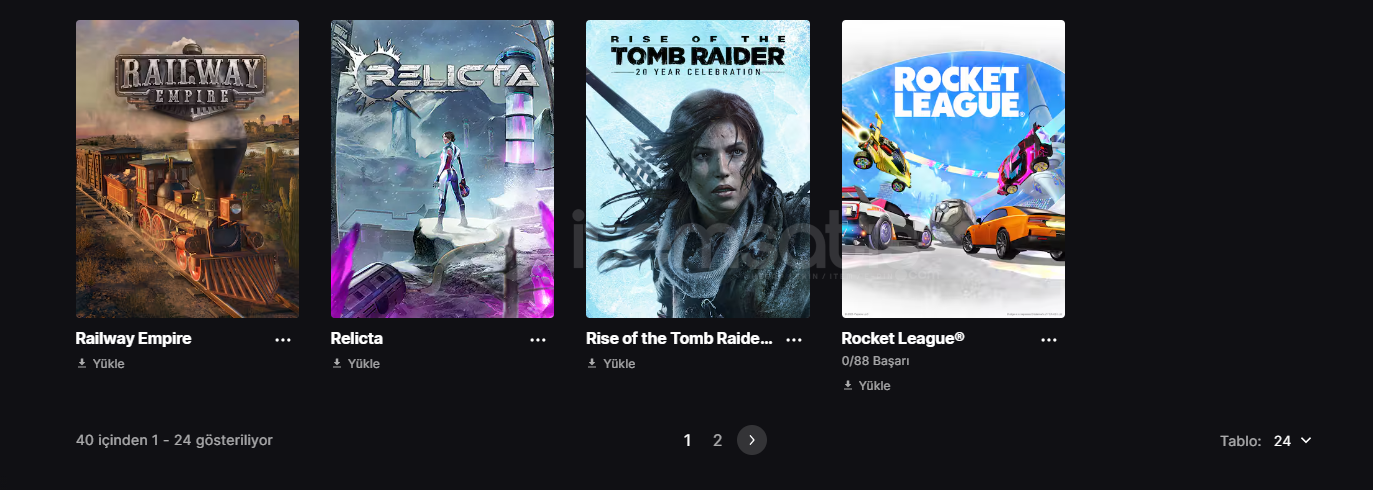Open the three-dot menu for Railway Empire
Screen dimensions: 1373x490
[283, 340]
